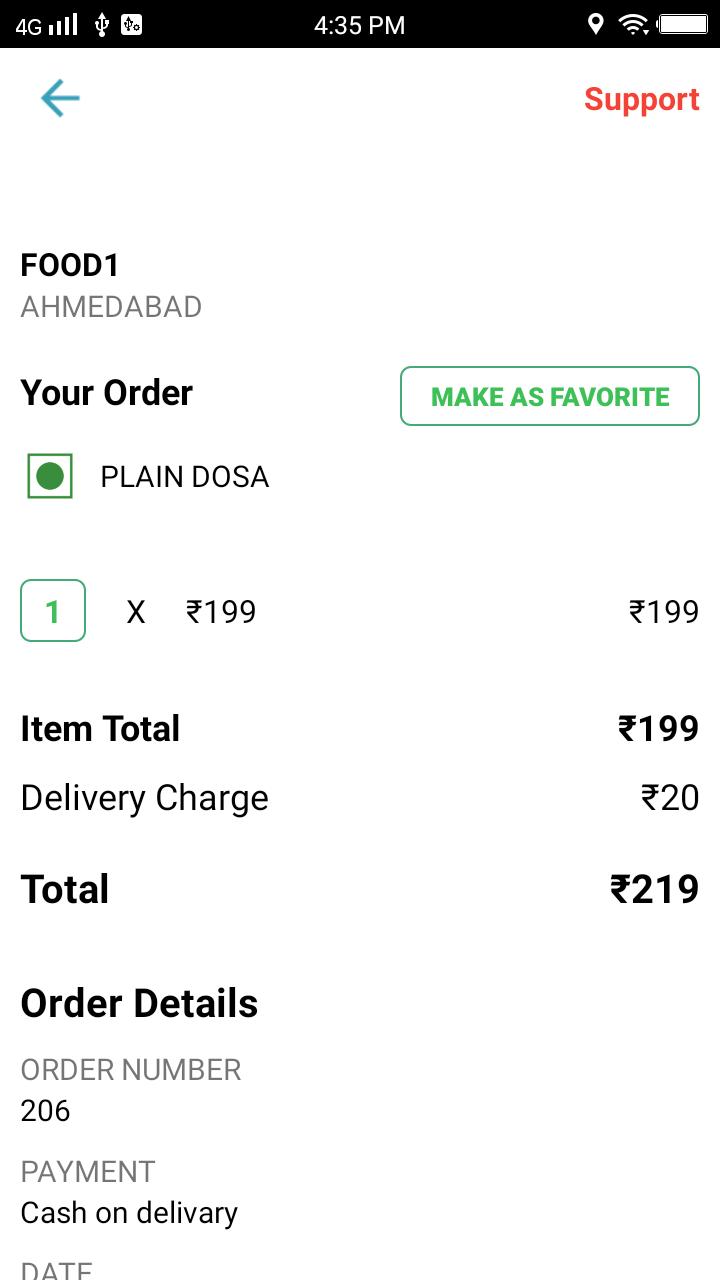The image size is (720, 1280).
Task: Select order number 206
Action: point(46,1111)
